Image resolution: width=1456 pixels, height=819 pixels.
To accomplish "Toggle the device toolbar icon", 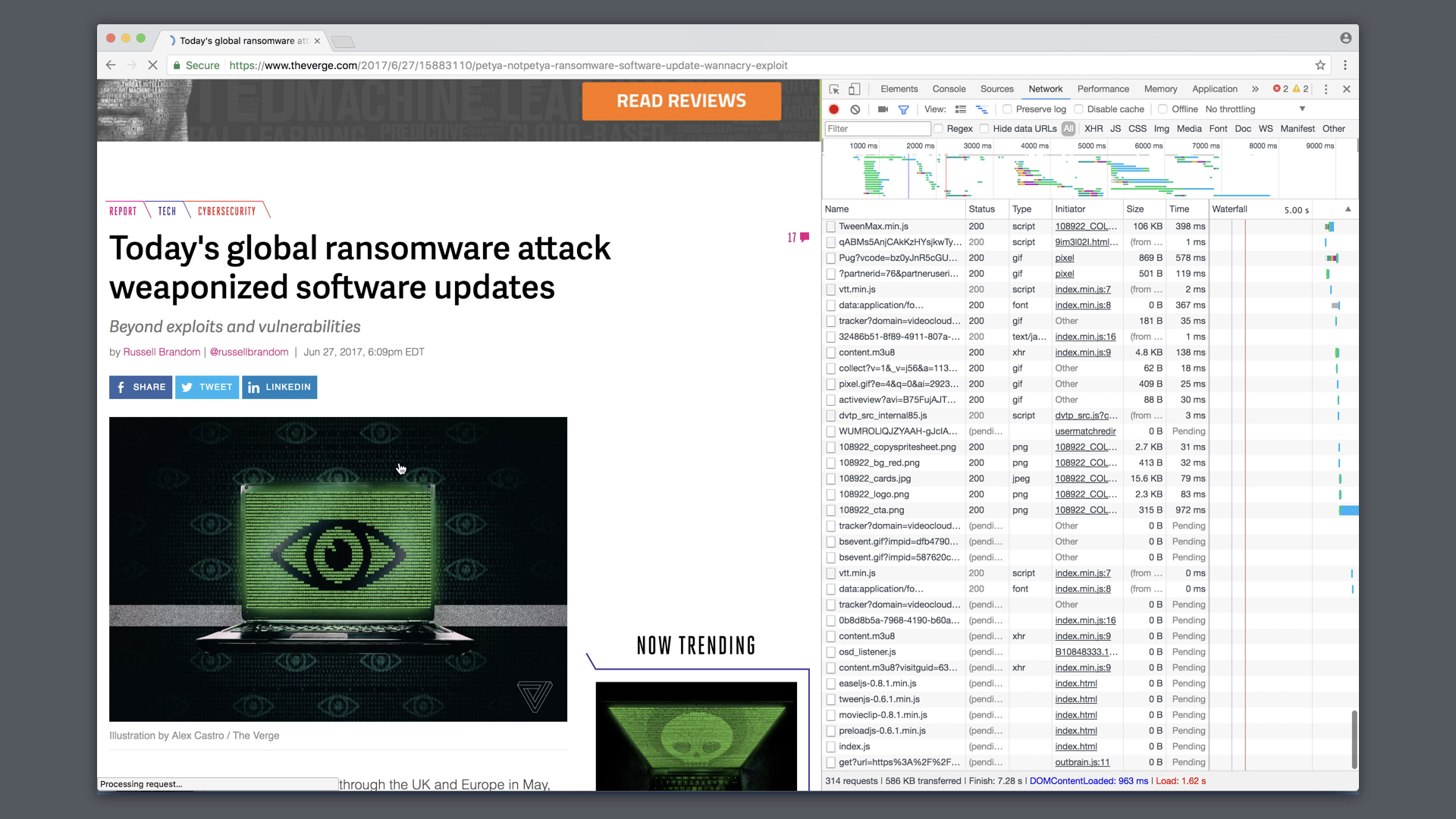I will [854, 89].
